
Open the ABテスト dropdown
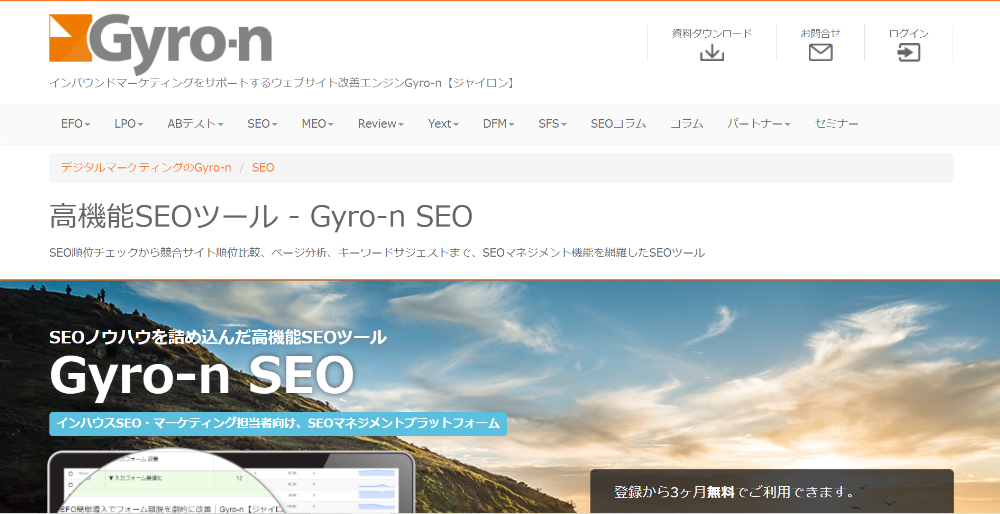[x=195, y=124]
